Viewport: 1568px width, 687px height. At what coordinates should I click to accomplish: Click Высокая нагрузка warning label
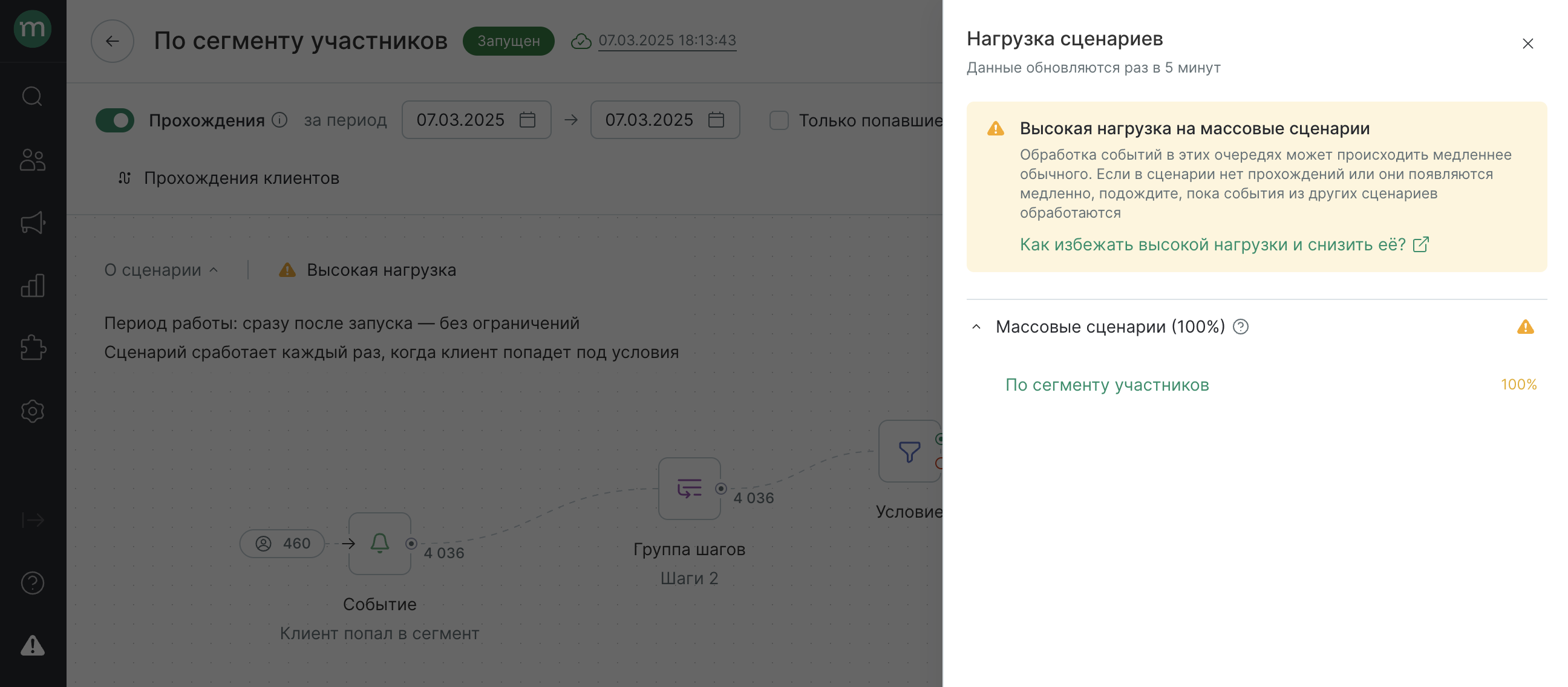coord(368,270)
